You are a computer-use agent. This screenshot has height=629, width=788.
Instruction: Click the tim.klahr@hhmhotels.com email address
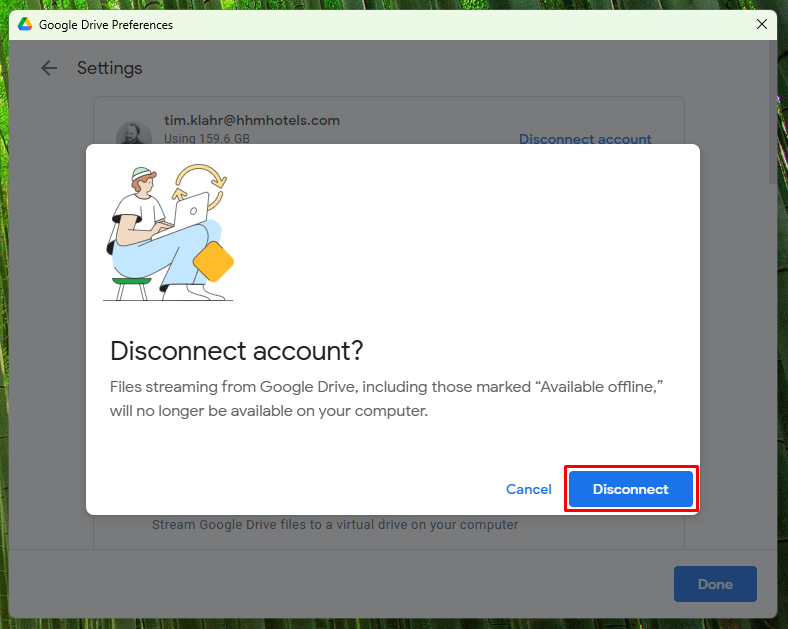pos(252,120)
